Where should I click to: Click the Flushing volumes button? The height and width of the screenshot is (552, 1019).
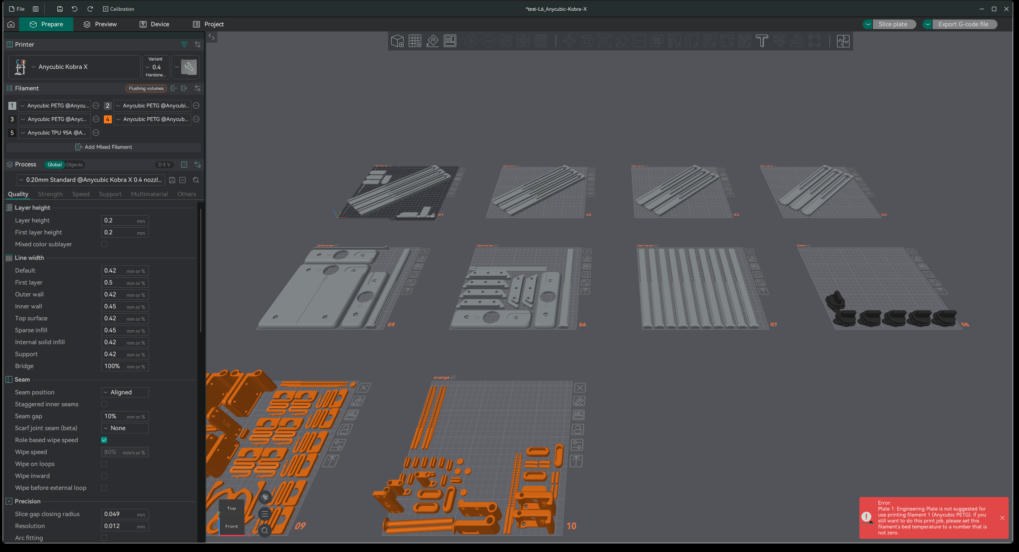(x=146, y=88)
